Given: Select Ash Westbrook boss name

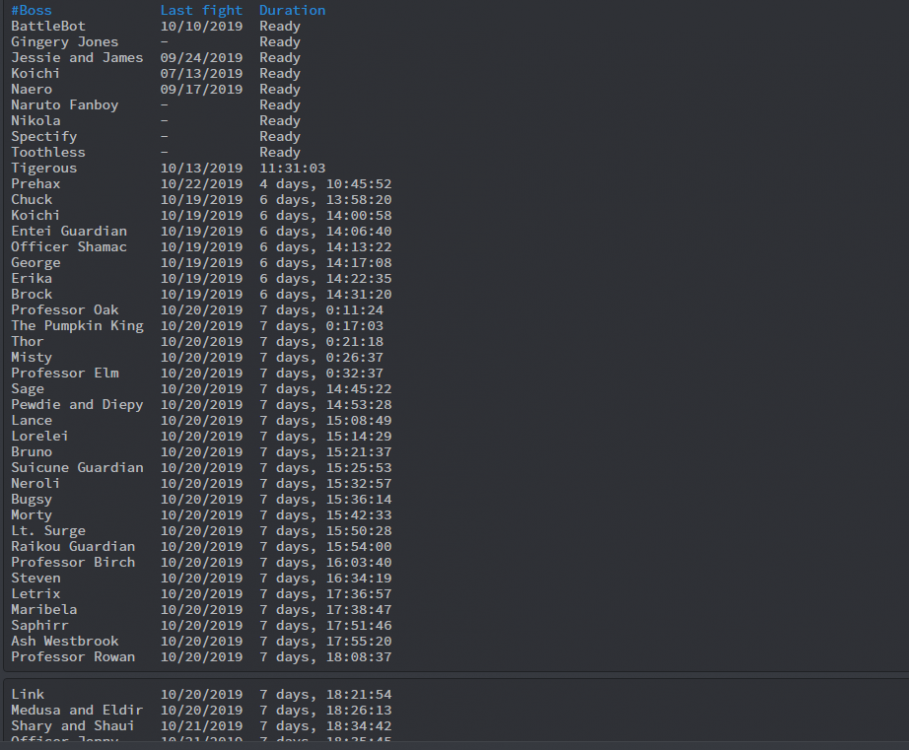Looking at the screenshot, I should [x=65, y=641].
